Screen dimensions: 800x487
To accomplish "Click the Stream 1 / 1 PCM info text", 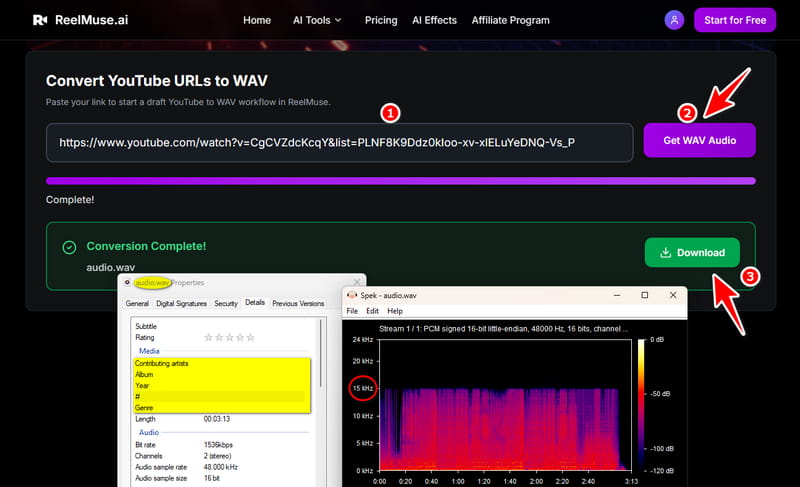I will click(504, 329).
